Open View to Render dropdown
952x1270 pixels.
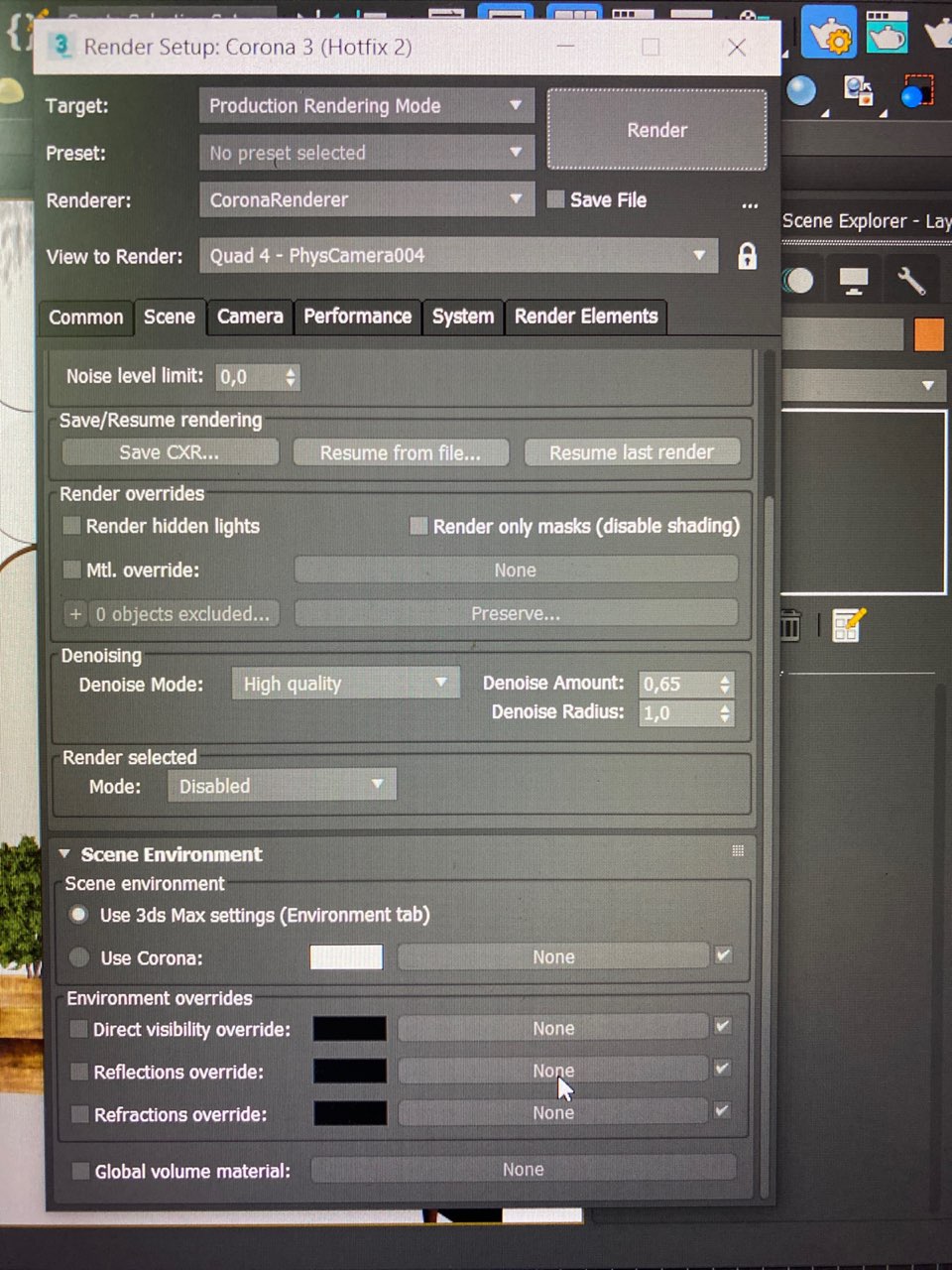(x=458, y=255)
